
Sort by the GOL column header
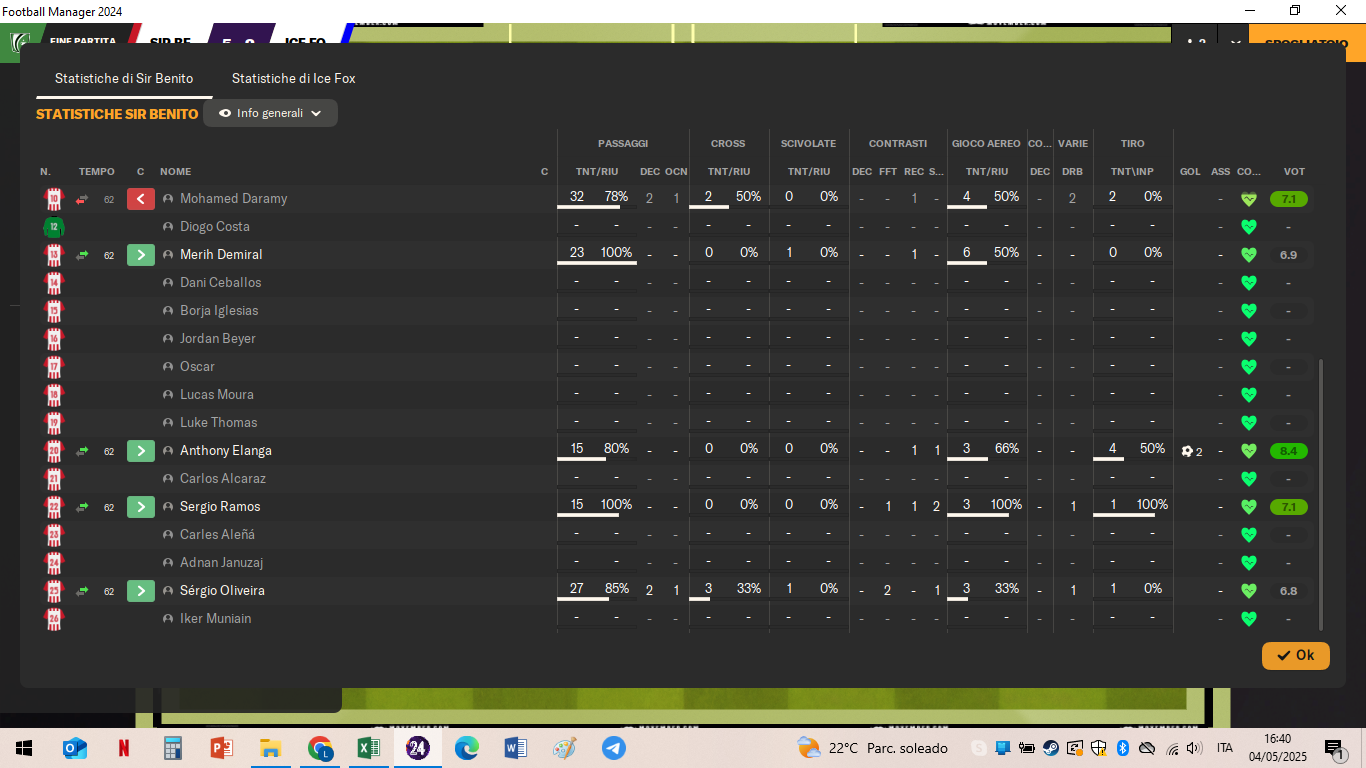click(x=1190, y=172)
